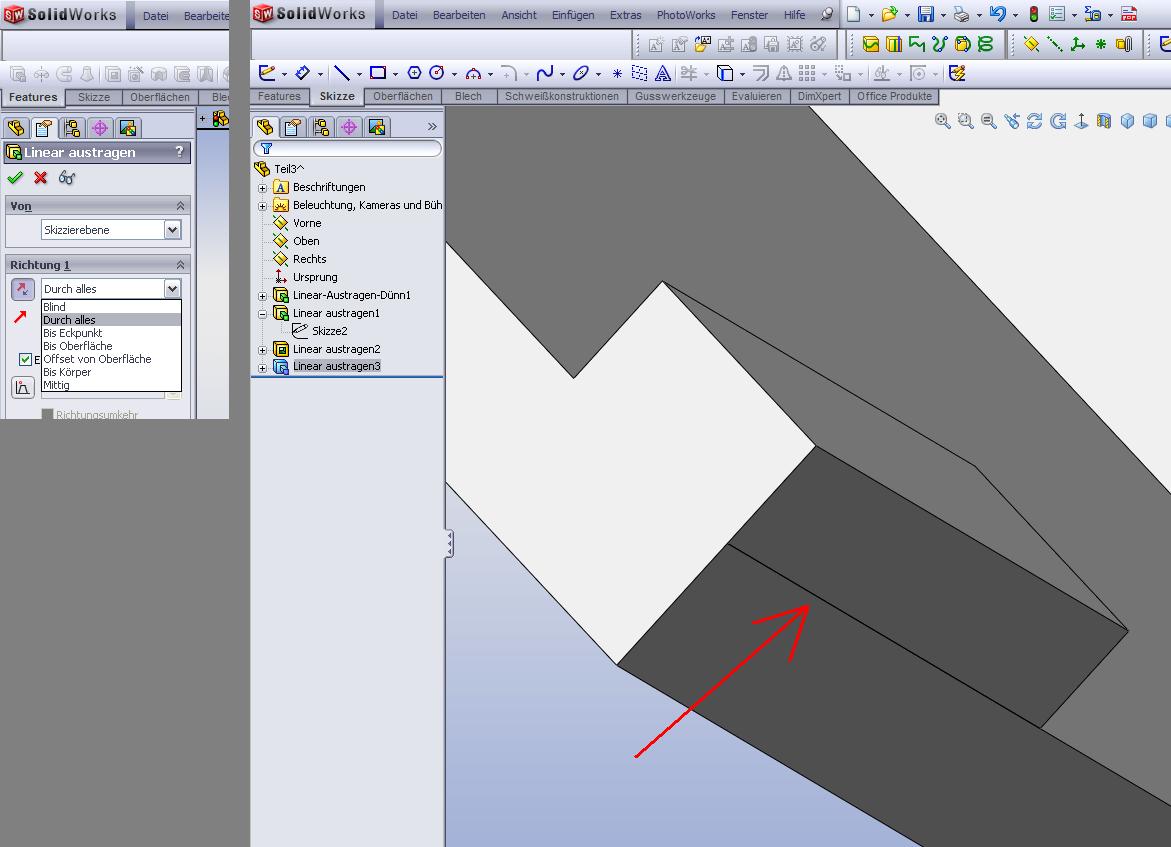Confirm the extrude with the green checkmark
1171x847 pixels.
[x=15, y=178]
